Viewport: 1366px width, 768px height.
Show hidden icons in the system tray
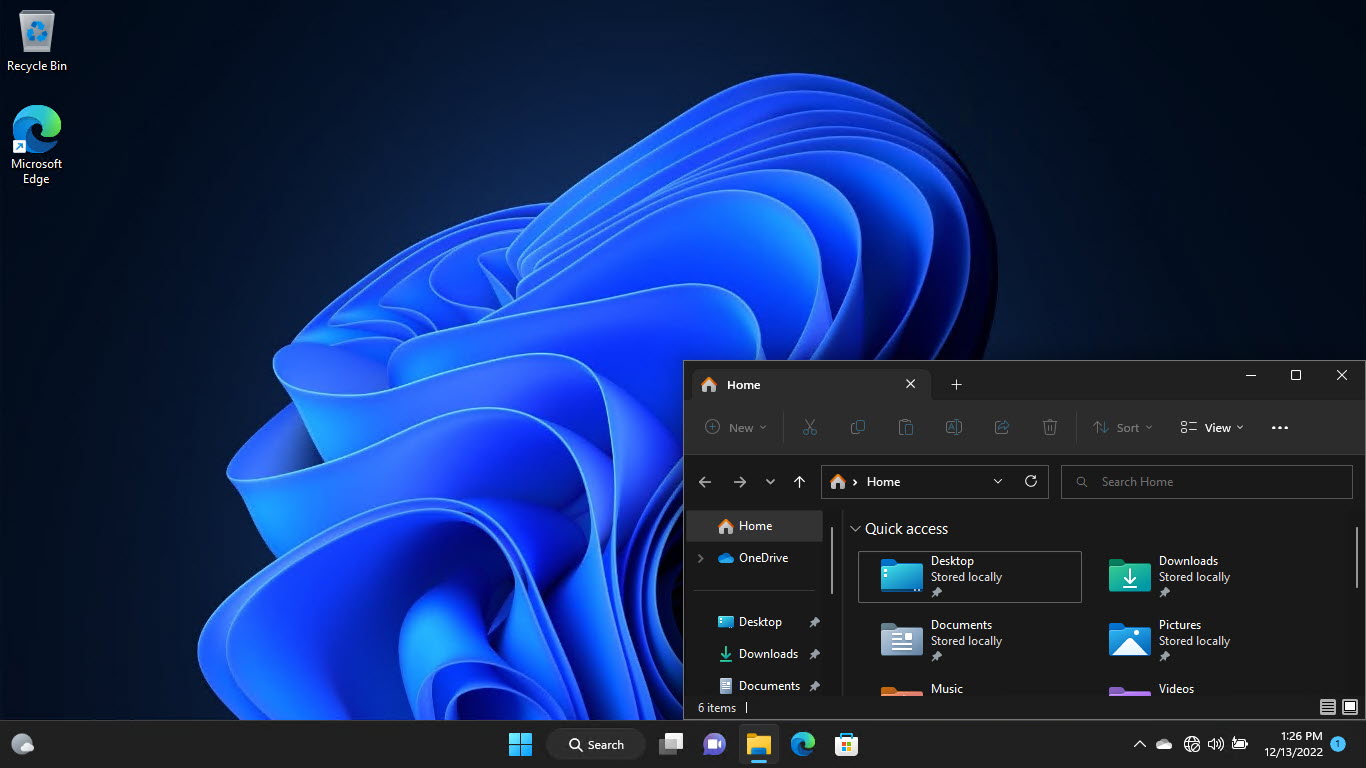[x=1139, y=744]
